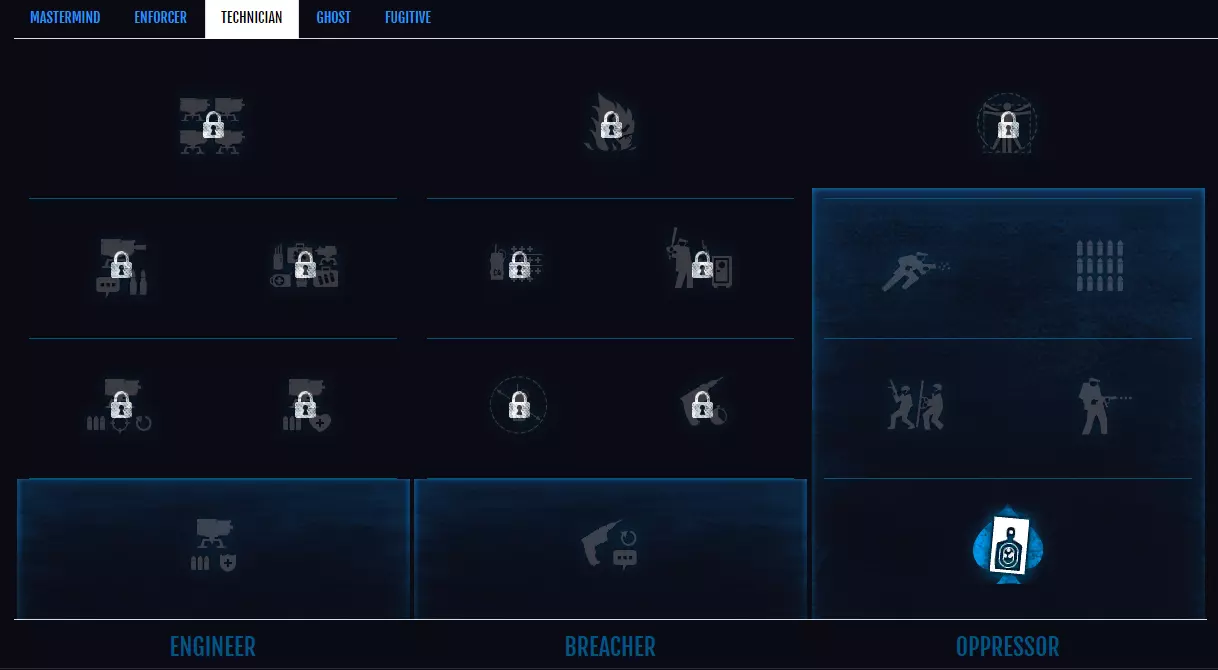Click the sentry gun shield skill in Engineer
Image resolution: width=1218 pixels, height=670 pixels.
[x=213, y=545]
